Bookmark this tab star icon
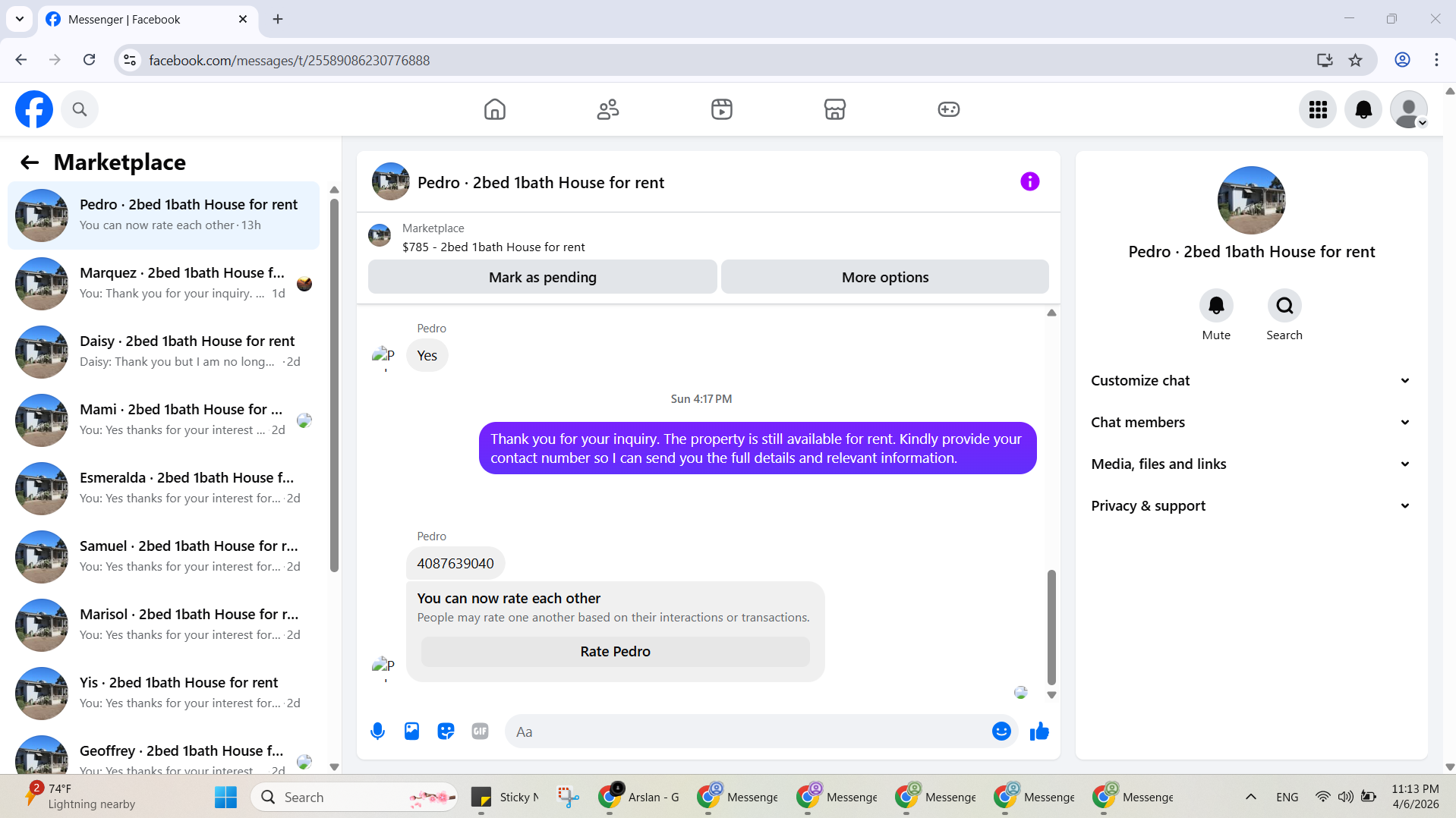The width and height of the screenshot is (1456, 818). [1355, 60]
